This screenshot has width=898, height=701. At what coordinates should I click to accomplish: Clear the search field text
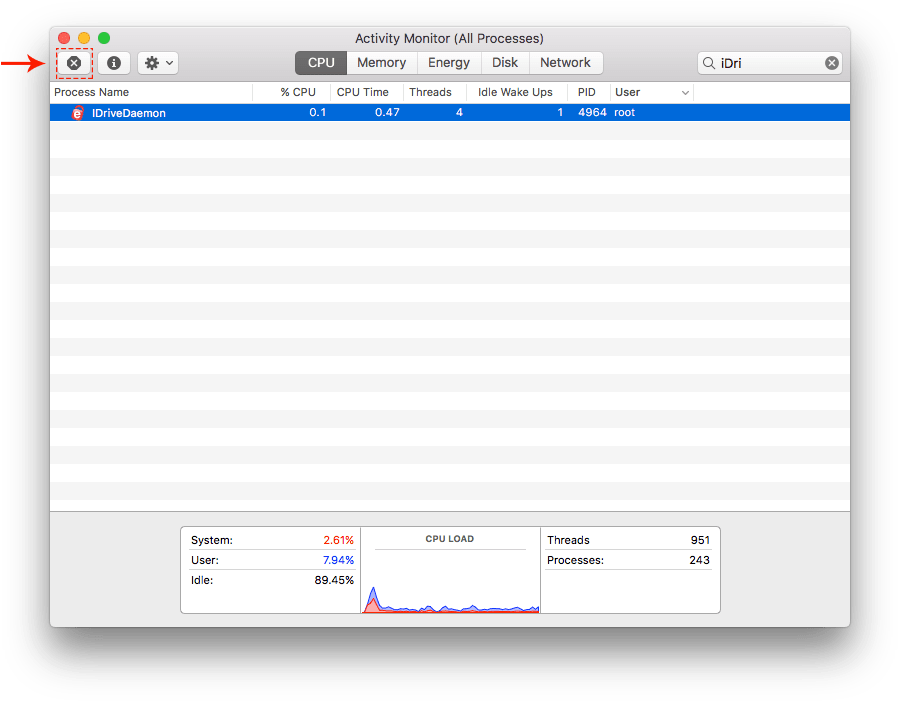[832, 63]
